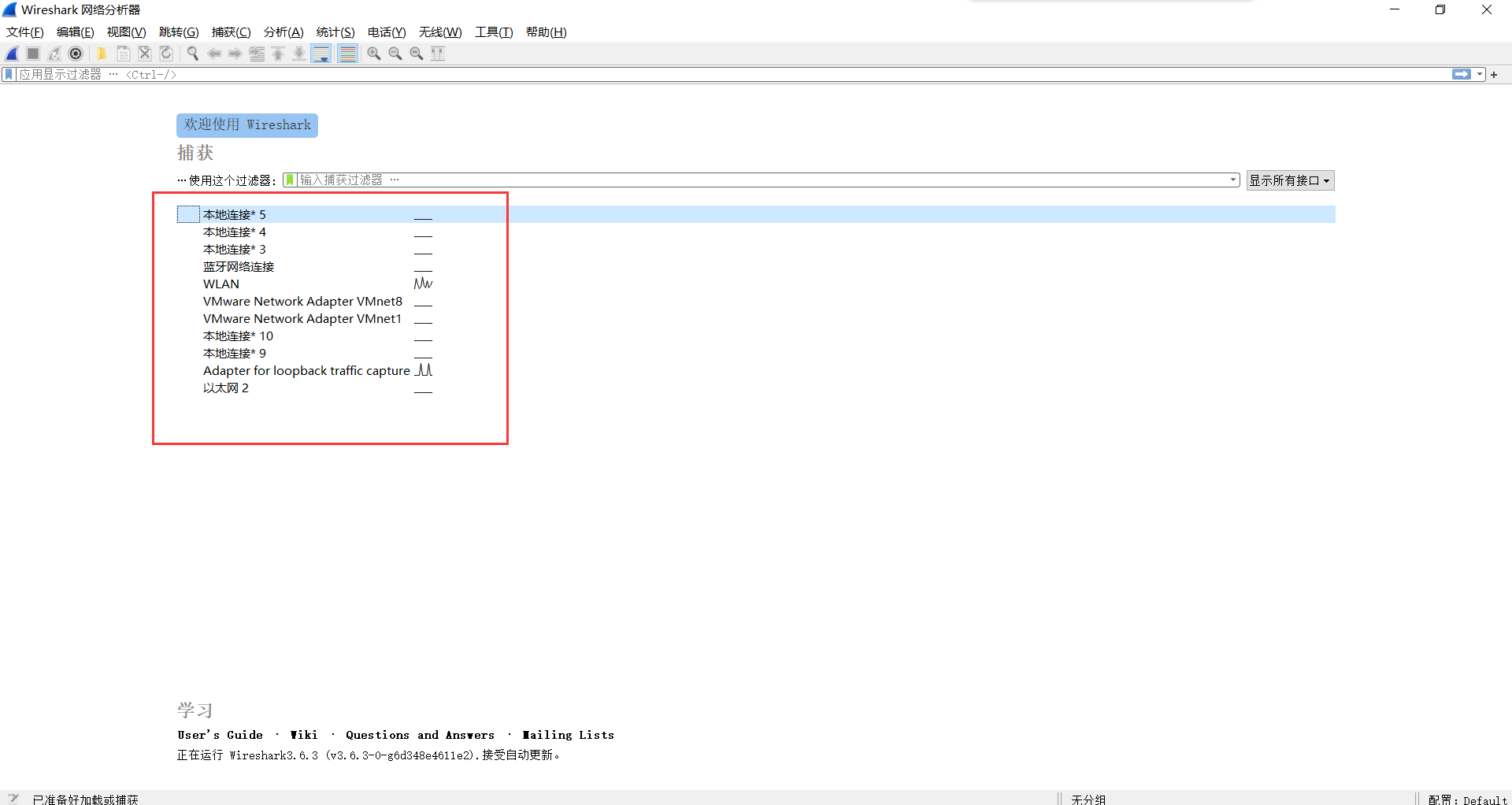Click the go to specified packet icon
1512x805 pixels.
[x=257, y=54]
